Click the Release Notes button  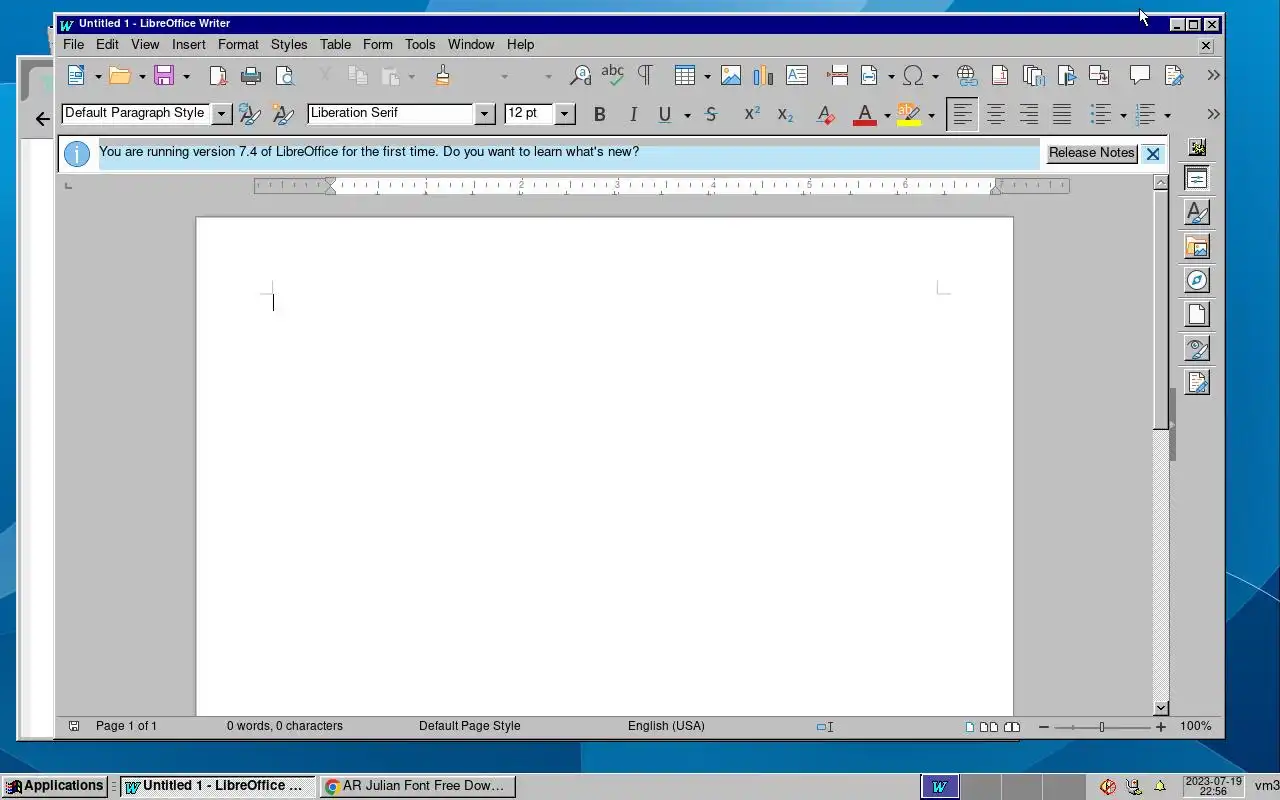(x=1091, y=153)
